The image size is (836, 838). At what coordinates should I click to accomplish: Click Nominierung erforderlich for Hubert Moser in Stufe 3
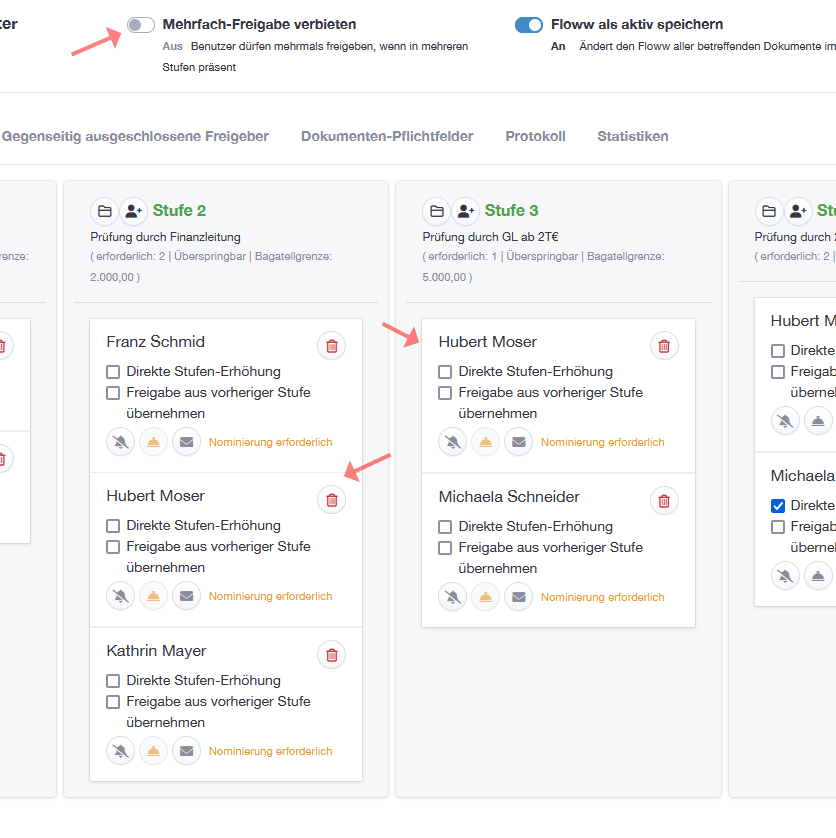(602, 442)
